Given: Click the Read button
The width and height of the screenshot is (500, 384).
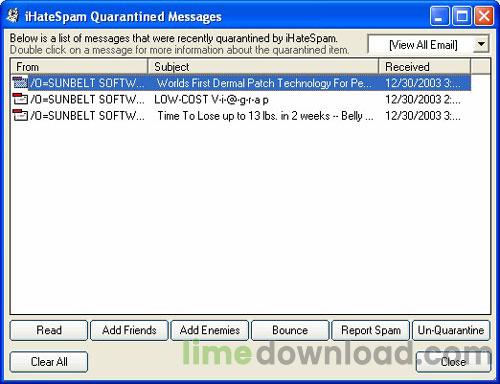Looking at the screenshot, I should (49, 330).
